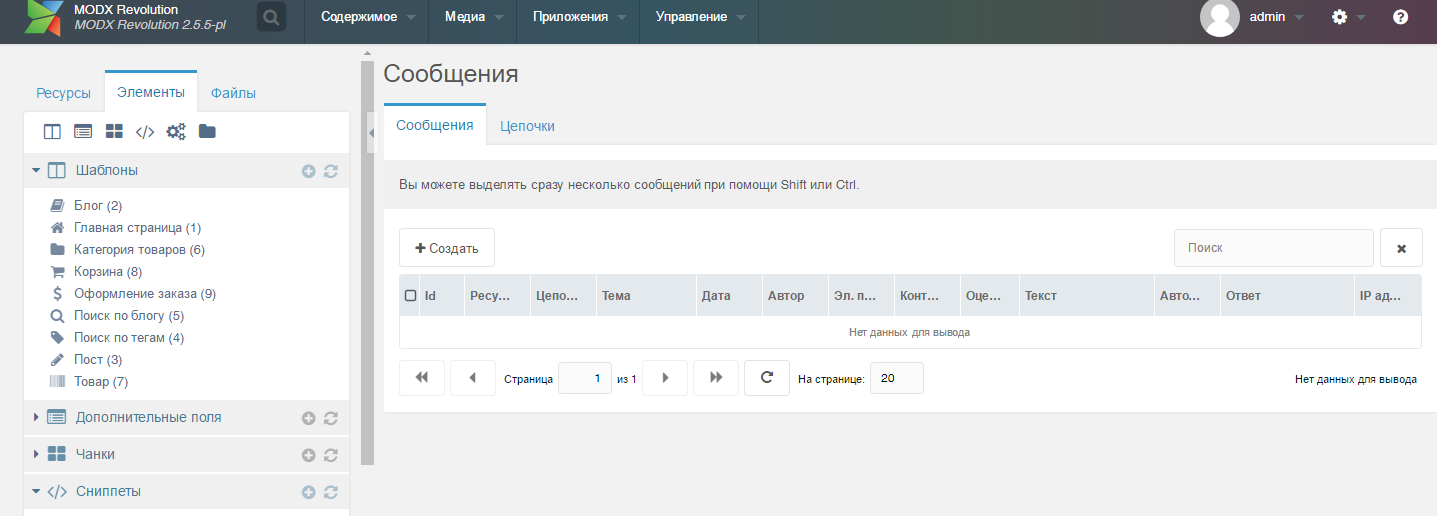
Task: Click the MODX Revolution logo
Action: click(42, 17)
